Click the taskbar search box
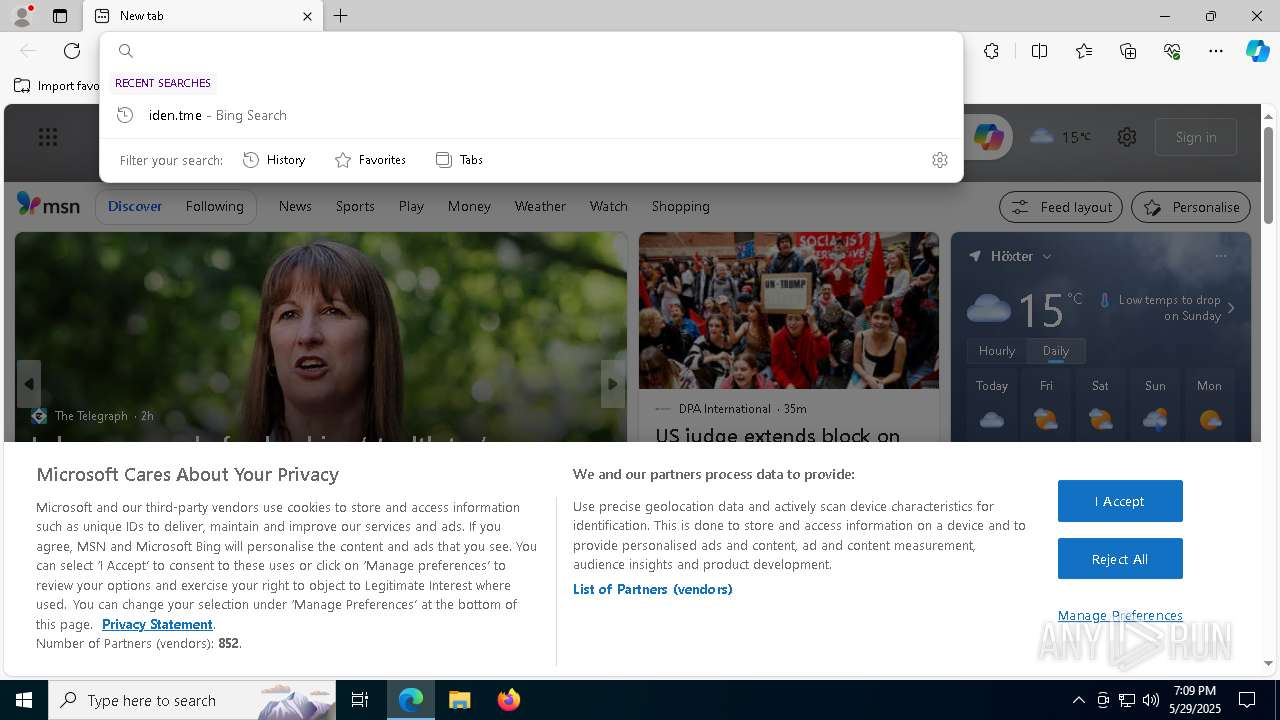The height and width of the screenshot is (720, 1280). pyautogui.click(x=192, y=700)
